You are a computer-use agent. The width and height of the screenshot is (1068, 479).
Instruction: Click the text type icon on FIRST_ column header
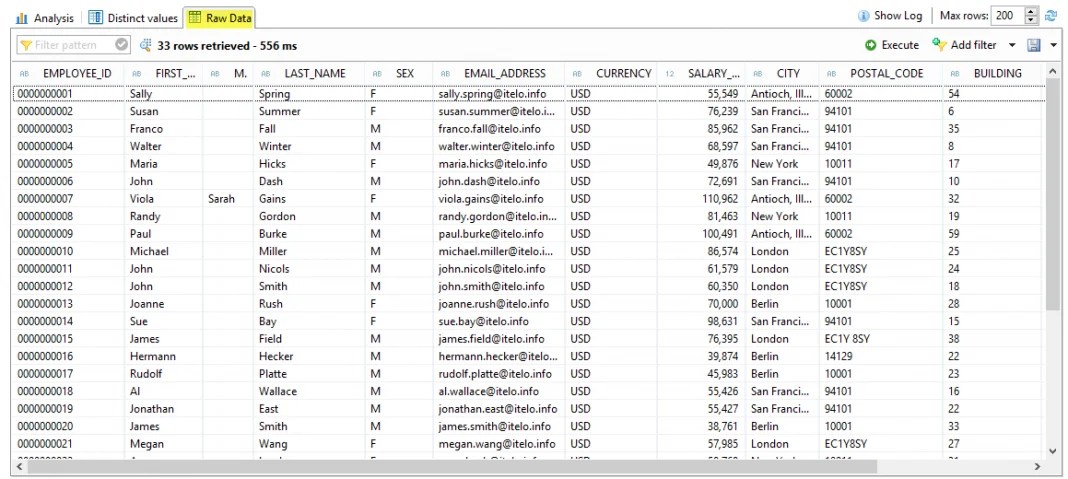point(137,74)
